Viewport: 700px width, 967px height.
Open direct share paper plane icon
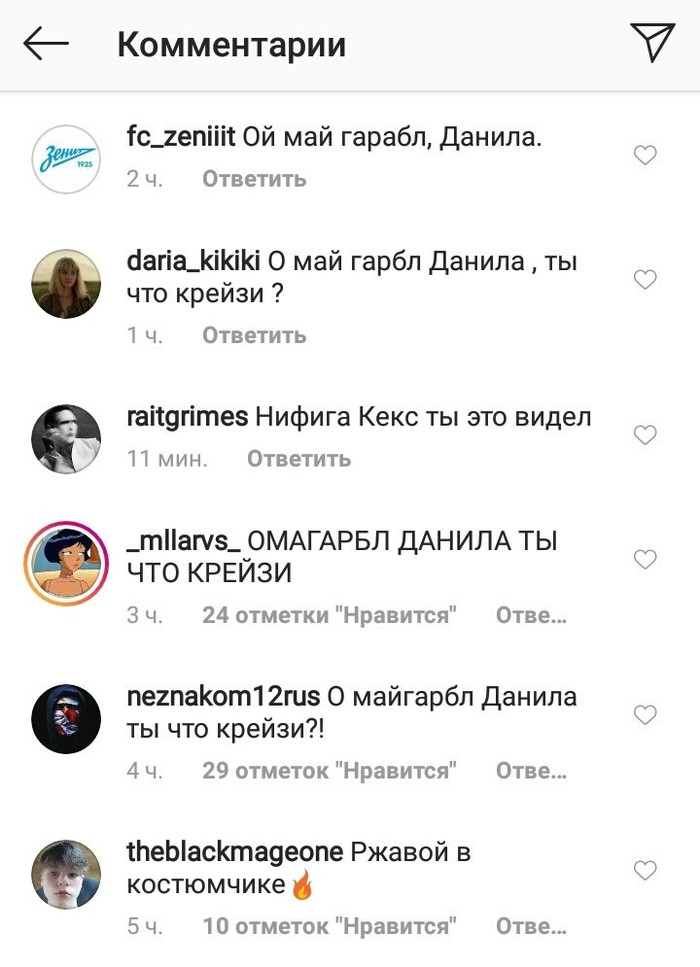coord(652,42)
